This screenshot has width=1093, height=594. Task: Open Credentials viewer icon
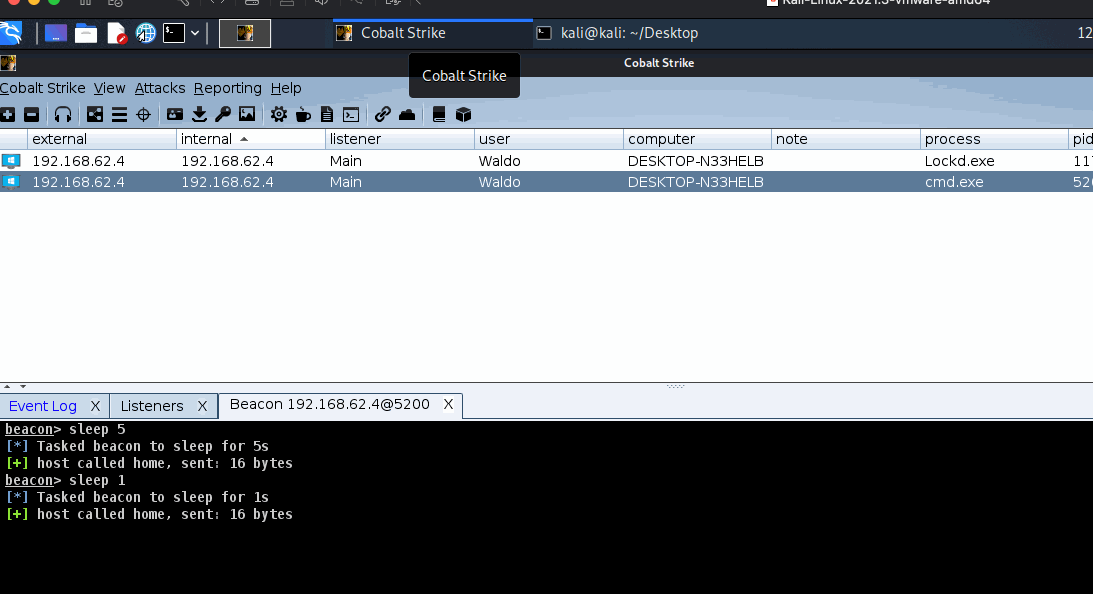174,114
